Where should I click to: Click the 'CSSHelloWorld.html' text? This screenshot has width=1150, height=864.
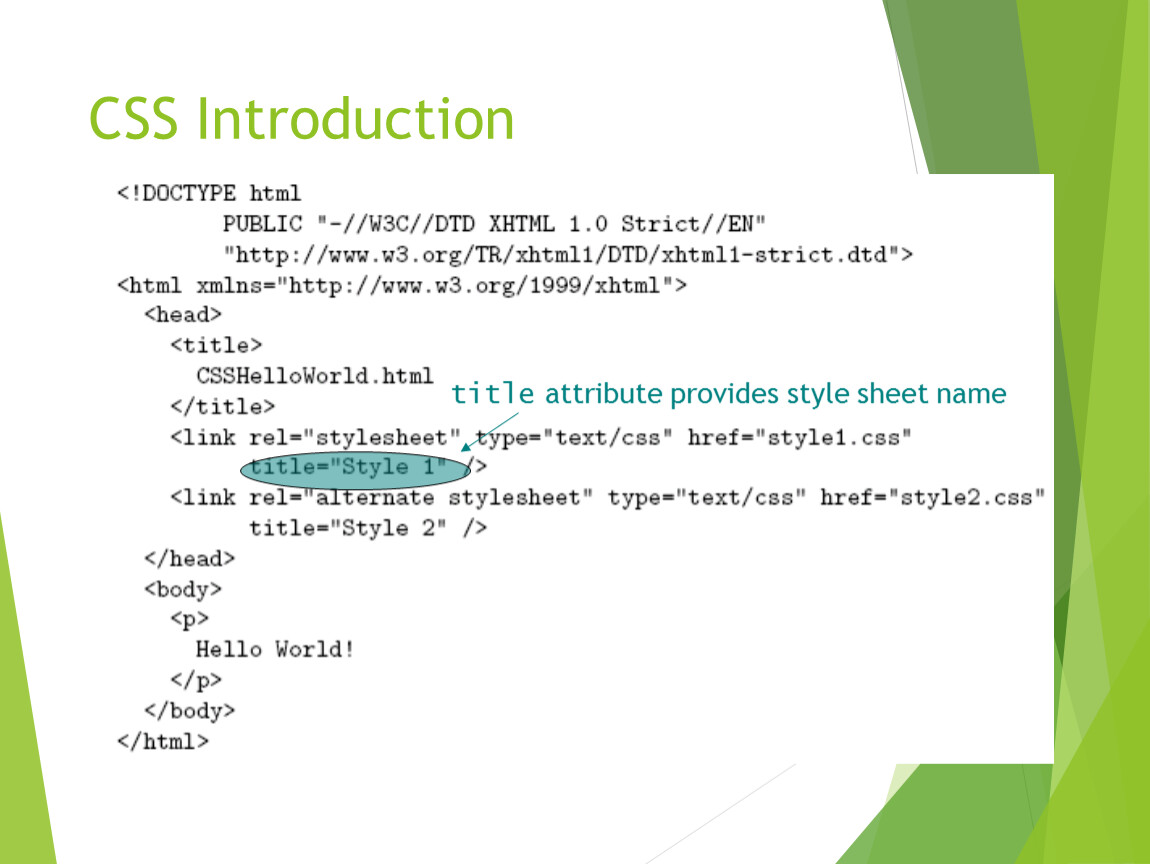point(315,376)
